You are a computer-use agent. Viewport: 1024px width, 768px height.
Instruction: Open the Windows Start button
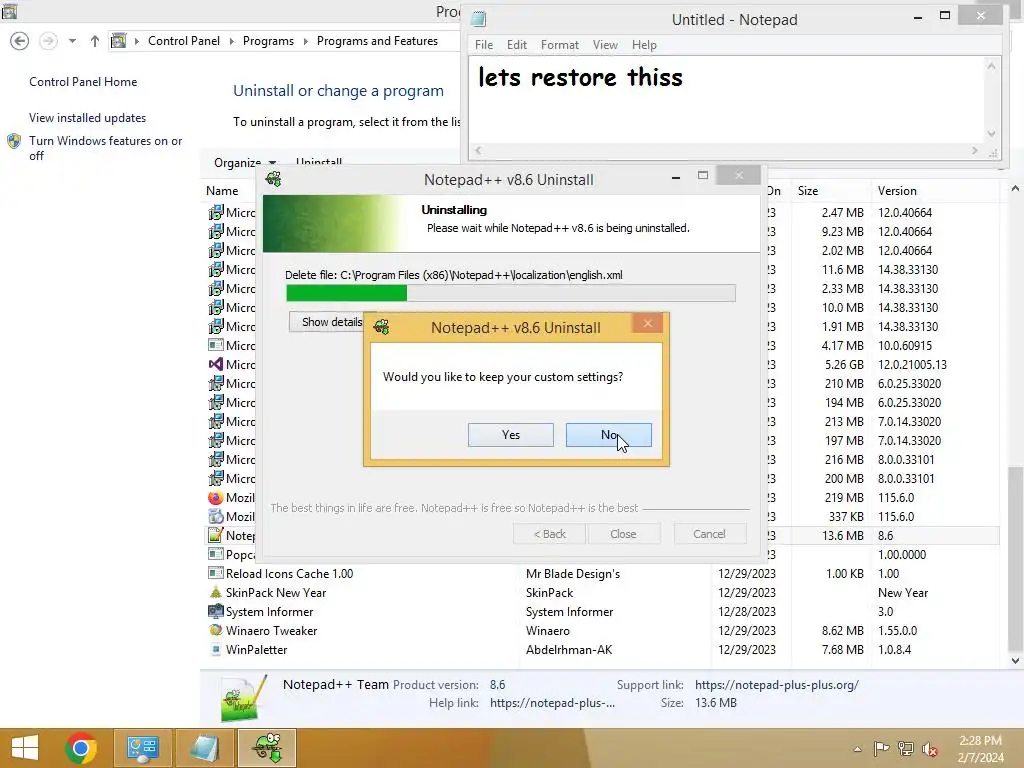25,748
